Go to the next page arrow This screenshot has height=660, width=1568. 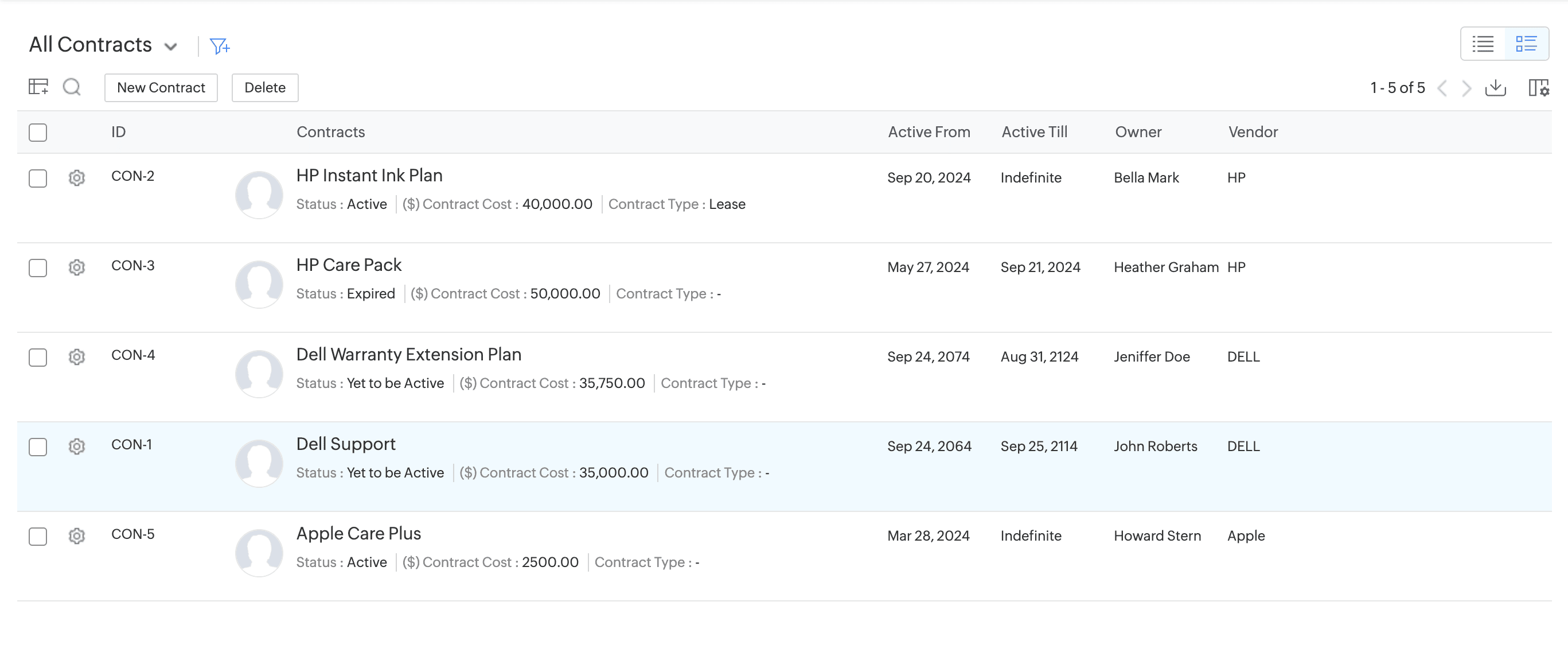tap(1466, 88)
